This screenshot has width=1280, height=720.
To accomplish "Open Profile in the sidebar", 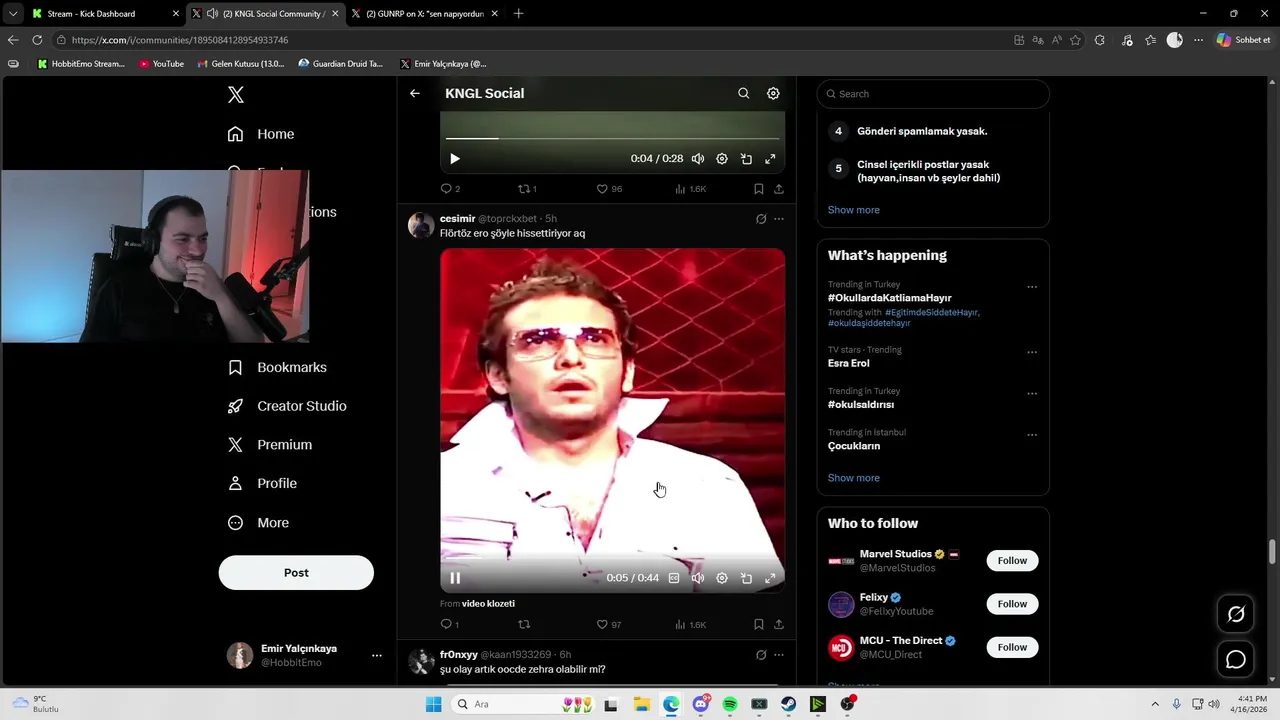I will pyautogui.click(x=262, y=483).
